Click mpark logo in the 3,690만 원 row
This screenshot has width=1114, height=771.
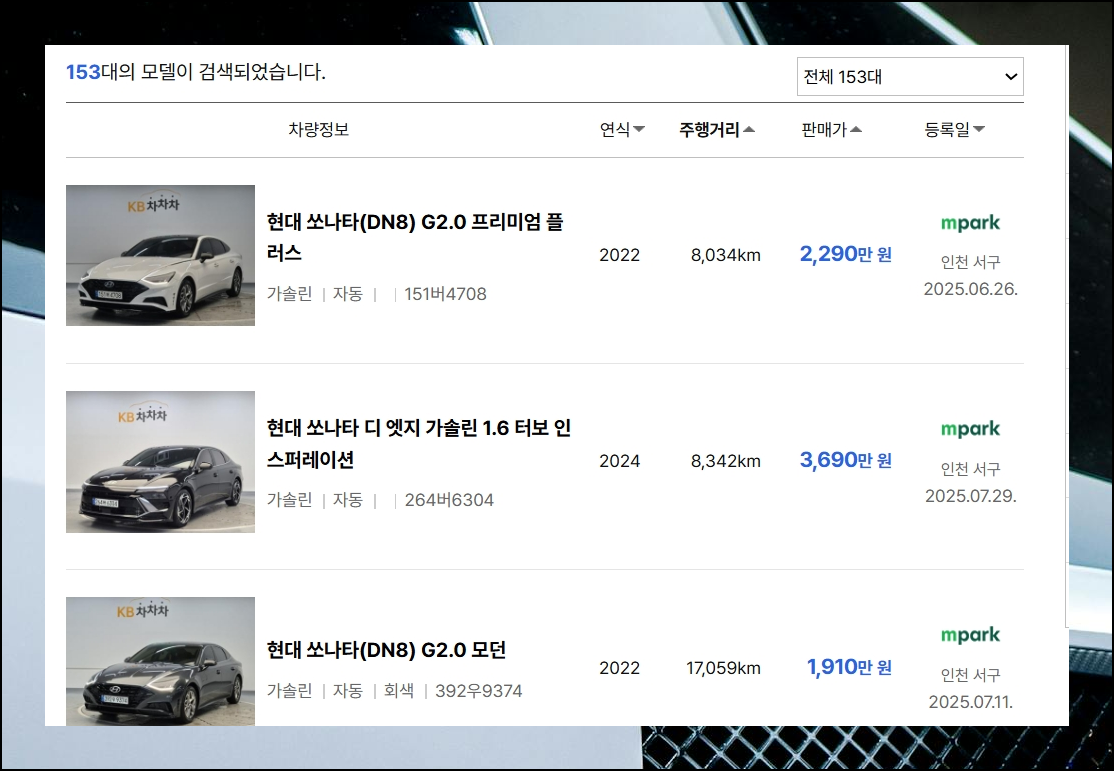(970, 429)
